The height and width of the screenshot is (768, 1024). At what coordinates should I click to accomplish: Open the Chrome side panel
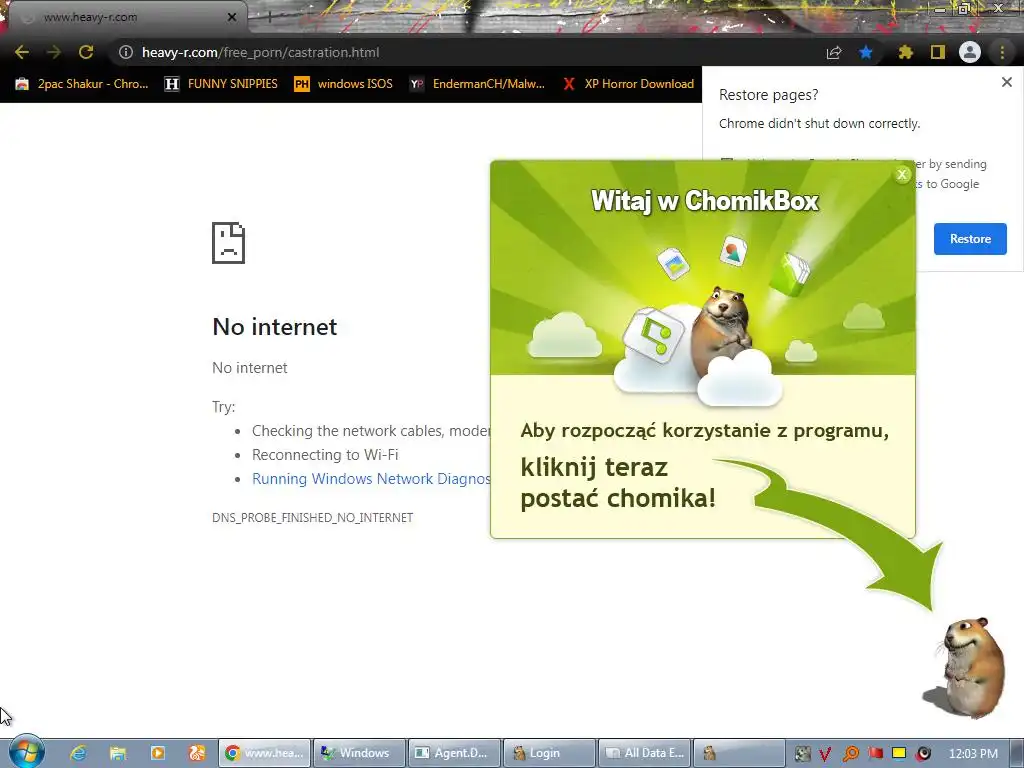pos(938,52)
